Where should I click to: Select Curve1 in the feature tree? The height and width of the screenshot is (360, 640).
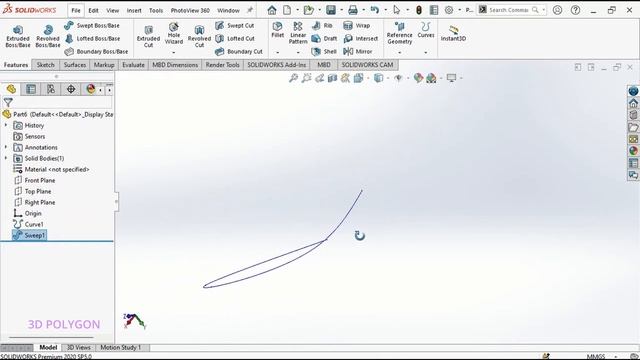tap(29, 224)
